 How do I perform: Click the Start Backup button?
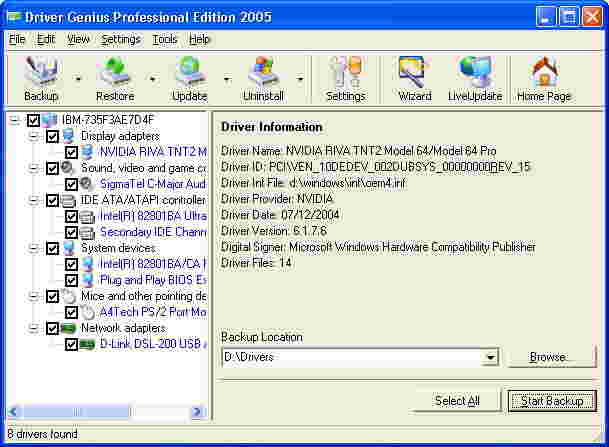(552, 401)
